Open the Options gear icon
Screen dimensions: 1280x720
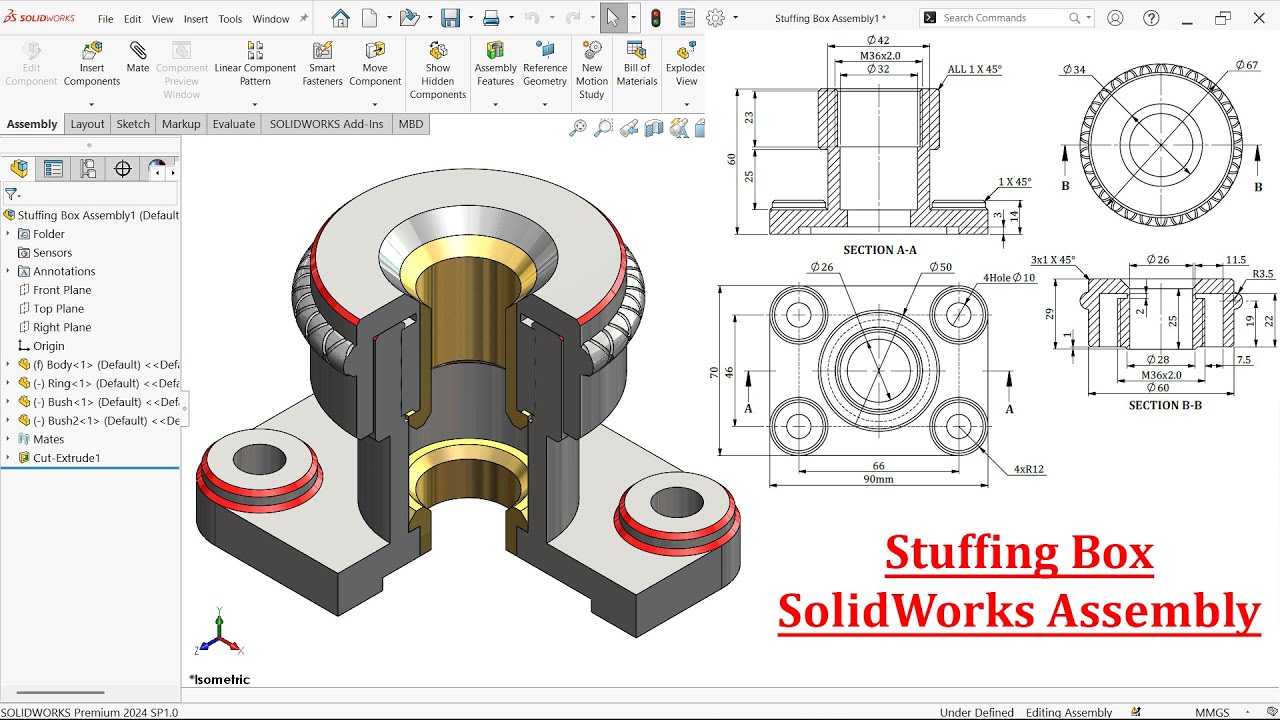(715, 18)
